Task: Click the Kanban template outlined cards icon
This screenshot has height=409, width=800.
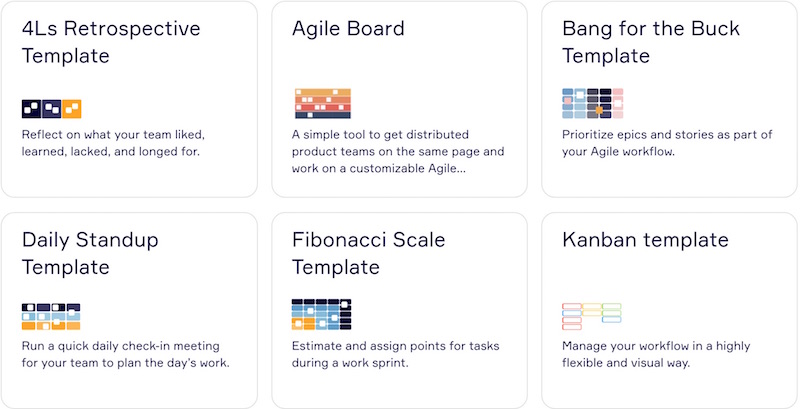Action: [x=592, y=316]
